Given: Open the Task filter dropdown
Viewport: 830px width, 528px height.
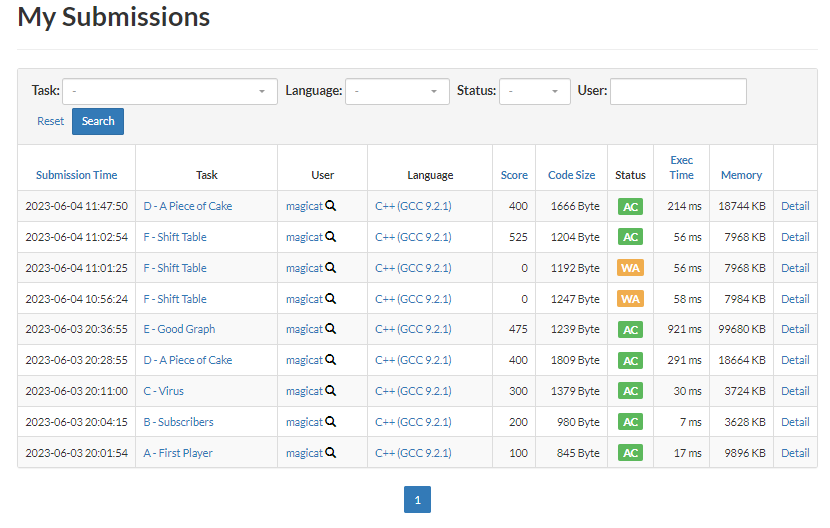Looking at the screenshot, I should [170, 91].
